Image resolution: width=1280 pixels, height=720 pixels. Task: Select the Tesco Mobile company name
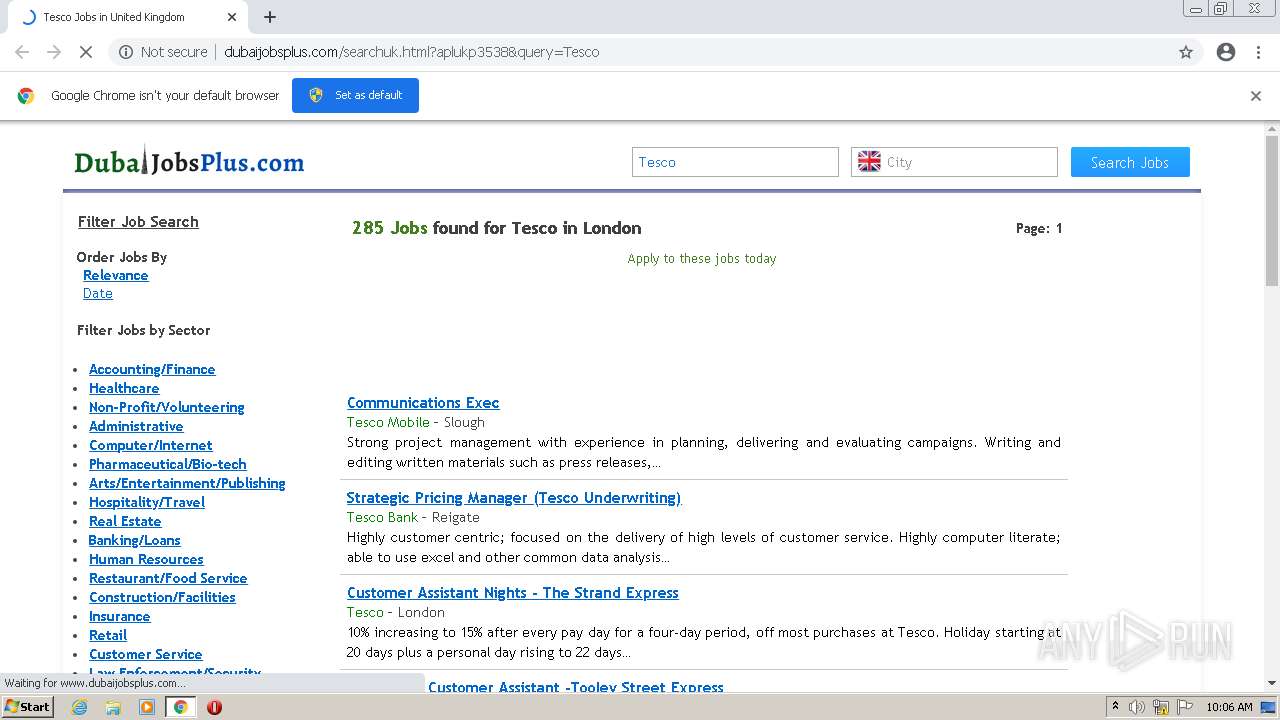pyautogui.click(x=388, y=422)
